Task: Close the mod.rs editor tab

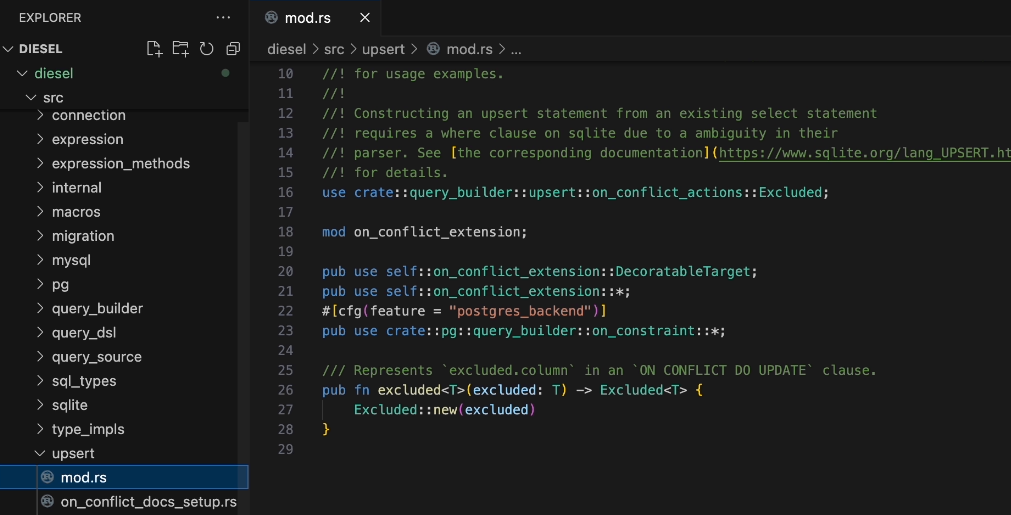Action: [x=364, y=18]
